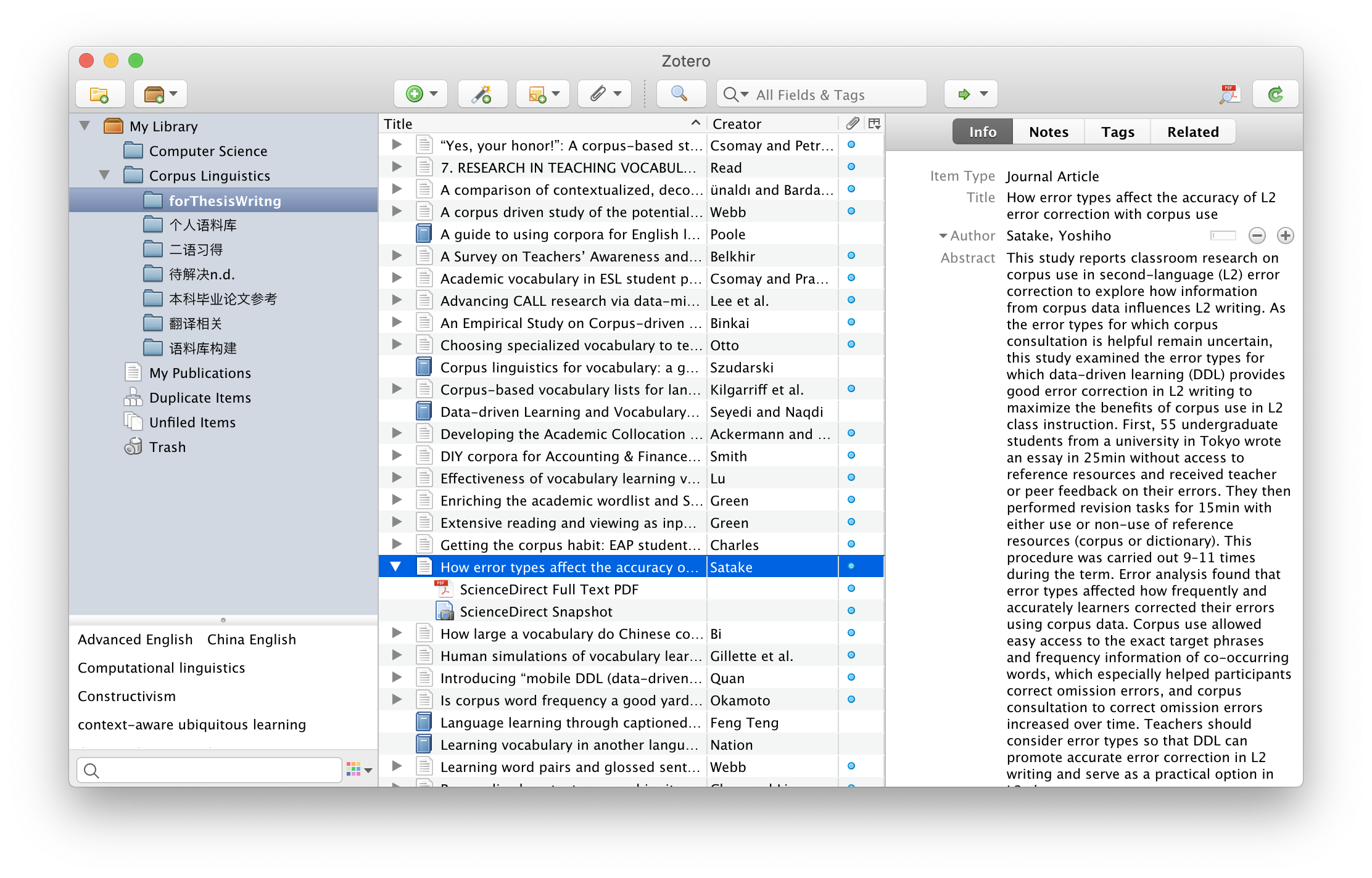Collapse the Corpus Linguistics collection
The height and width of the screenshot is (878, 1372).
pyautogui.click(x=104, y=176)
